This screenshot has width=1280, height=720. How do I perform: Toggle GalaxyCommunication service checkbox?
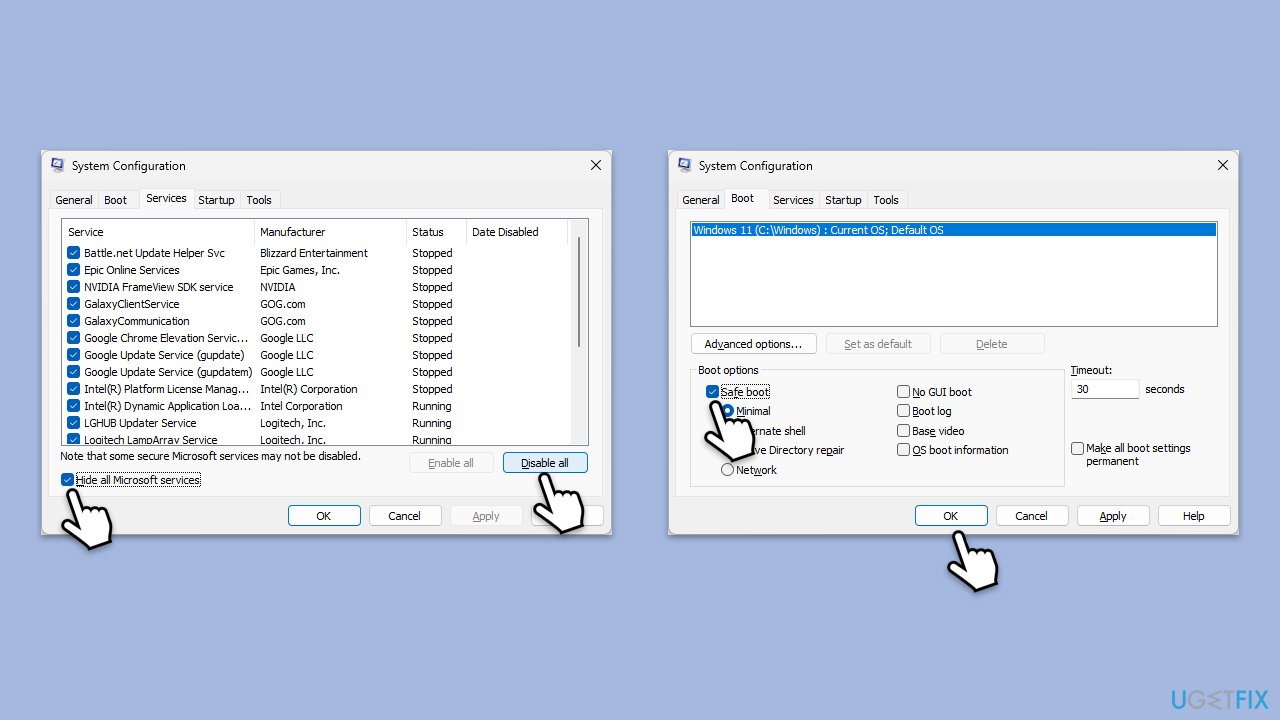[x=74, y=321]
